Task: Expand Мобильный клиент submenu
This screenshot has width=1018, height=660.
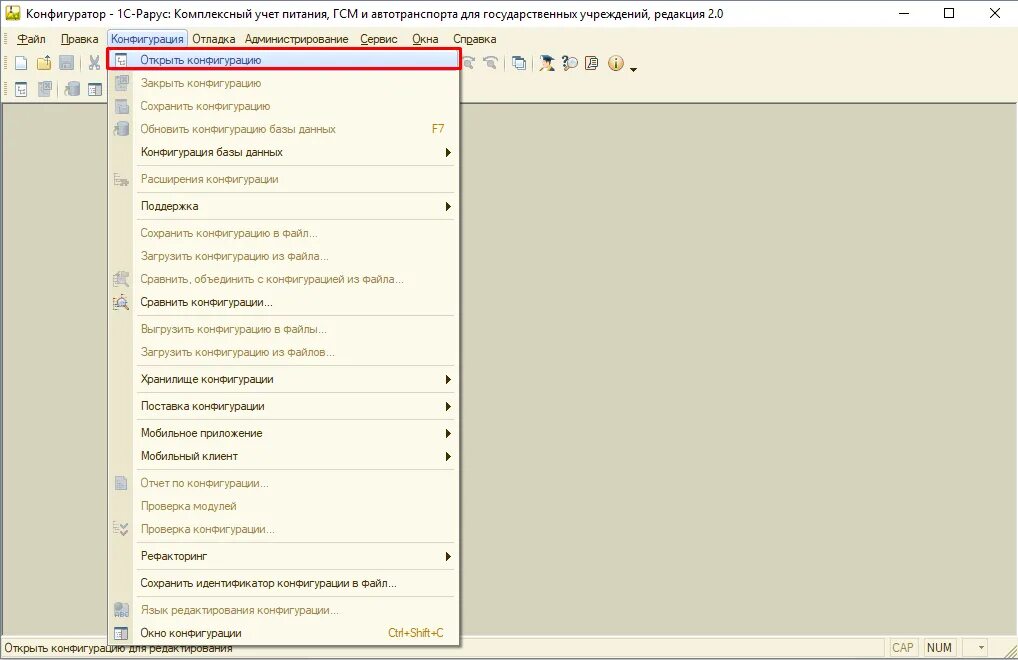Action: click(284, 456)
